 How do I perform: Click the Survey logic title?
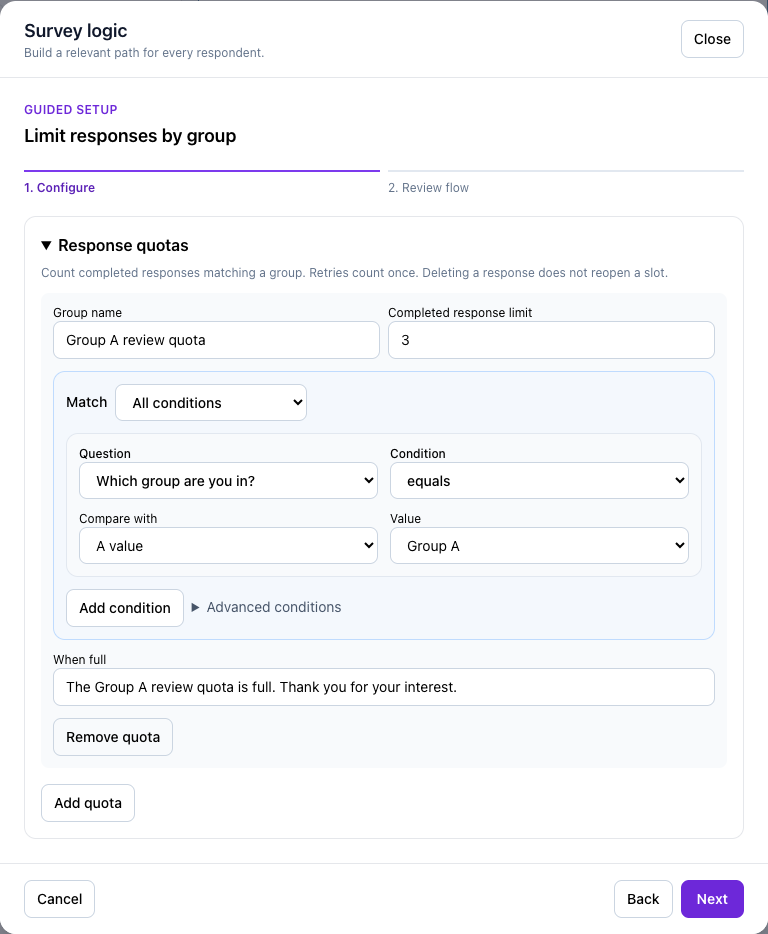76,31
